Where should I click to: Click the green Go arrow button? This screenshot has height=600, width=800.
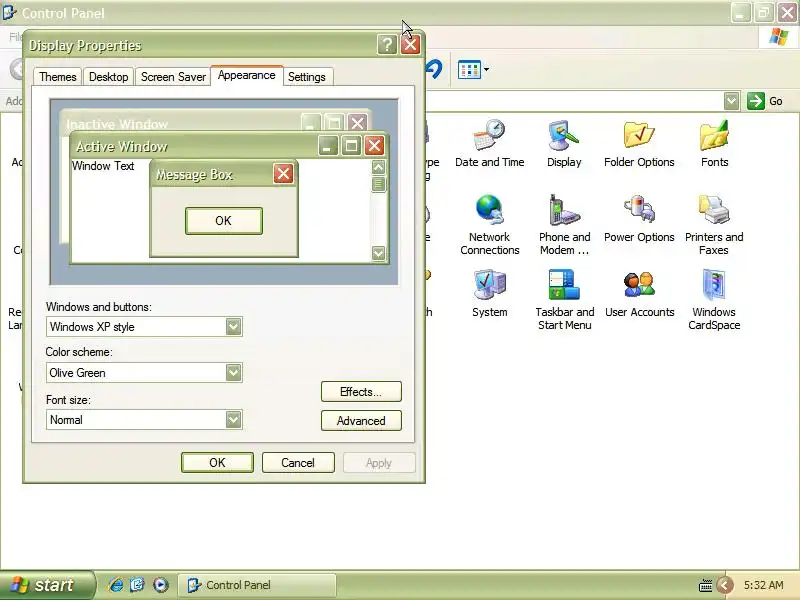pos(756,101)
